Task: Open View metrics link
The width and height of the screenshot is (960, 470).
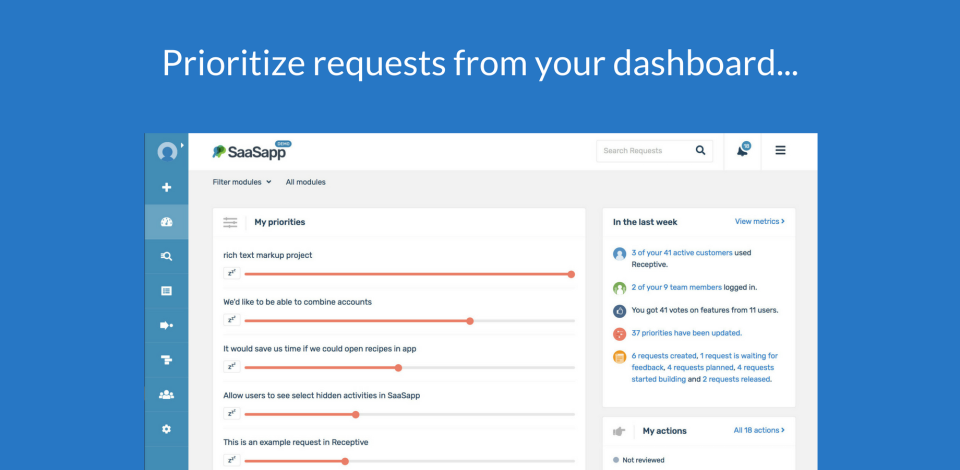Action: pyautogui.click(x=760, y=222)
